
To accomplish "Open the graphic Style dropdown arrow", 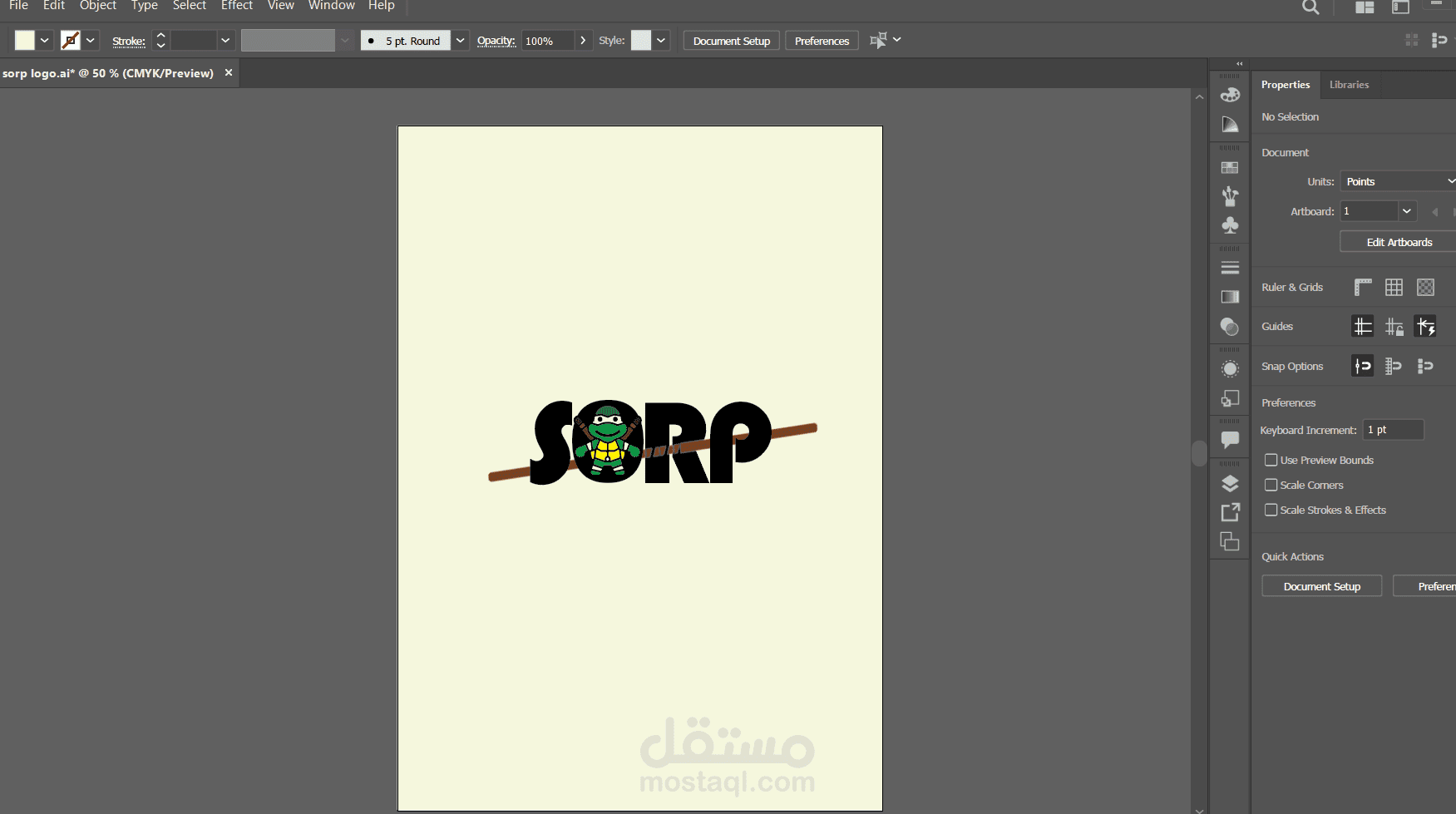I will click(661, 40).
